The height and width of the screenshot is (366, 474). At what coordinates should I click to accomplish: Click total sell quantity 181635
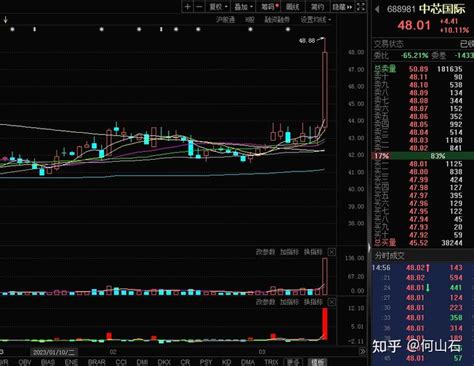pos(450,69)
